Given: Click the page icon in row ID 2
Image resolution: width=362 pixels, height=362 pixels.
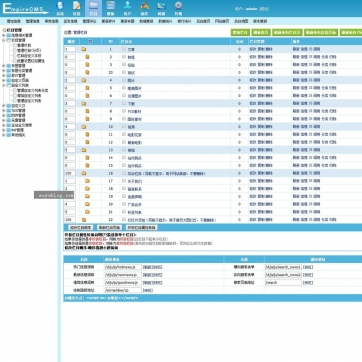Looking at the screenshot, I should point(87,57).
